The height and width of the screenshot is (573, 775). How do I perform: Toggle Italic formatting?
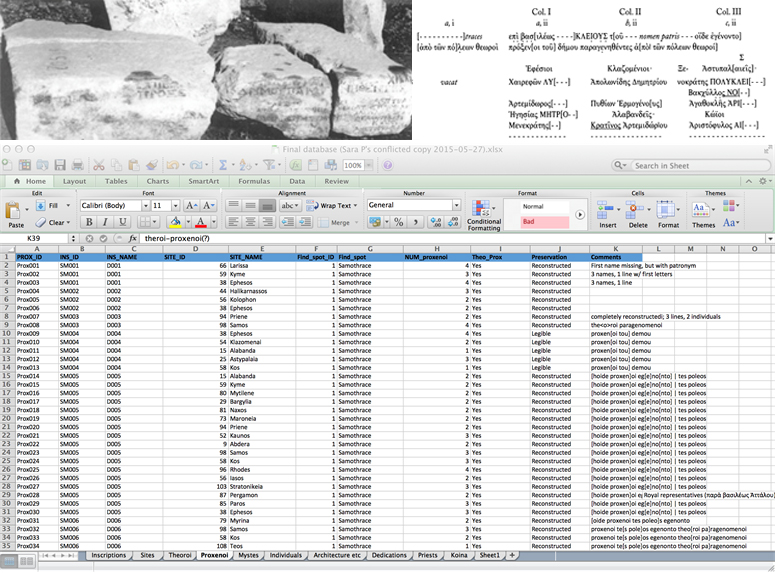coord(103,222)
